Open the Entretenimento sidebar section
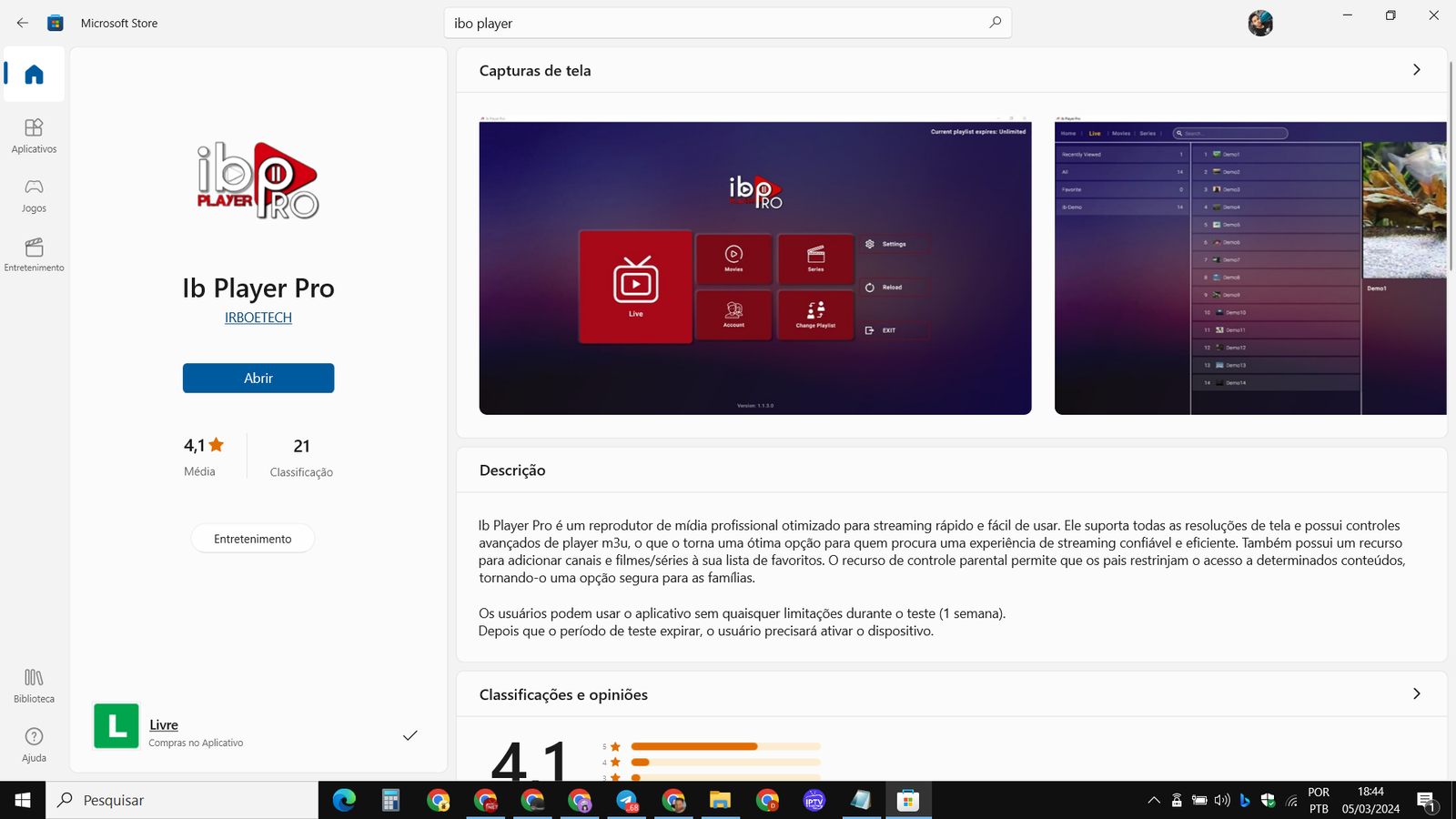Viewport: 1456px width, 819px height. 34,253
